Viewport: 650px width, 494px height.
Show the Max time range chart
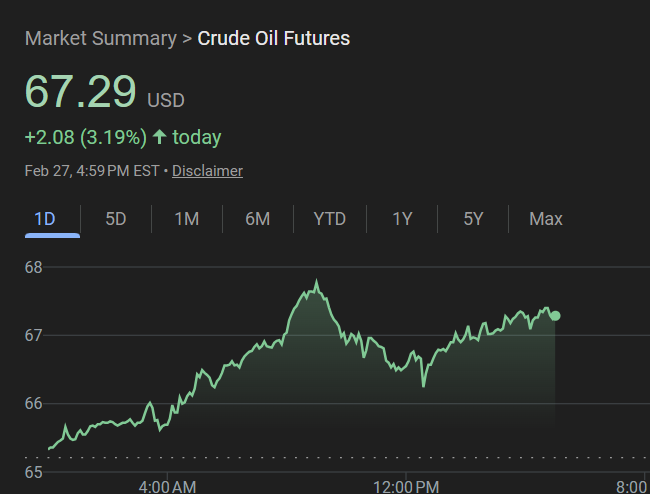click(546, 219)
